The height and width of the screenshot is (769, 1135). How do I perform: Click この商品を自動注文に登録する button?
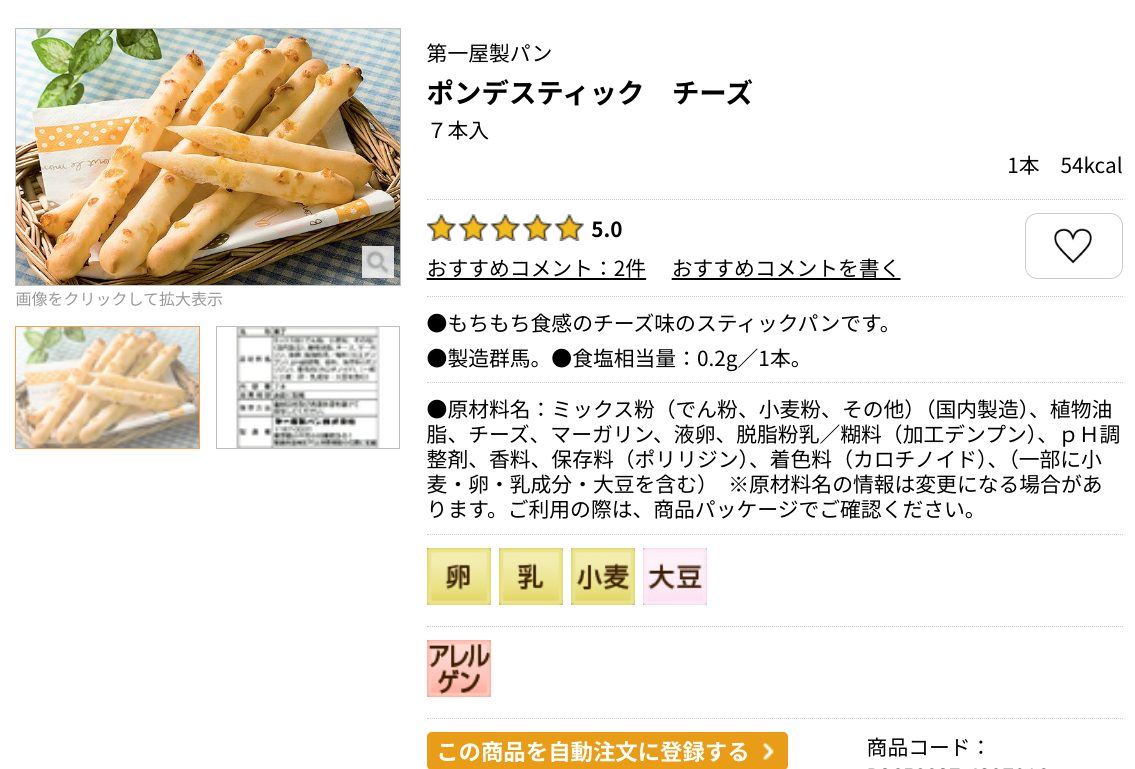607,751
